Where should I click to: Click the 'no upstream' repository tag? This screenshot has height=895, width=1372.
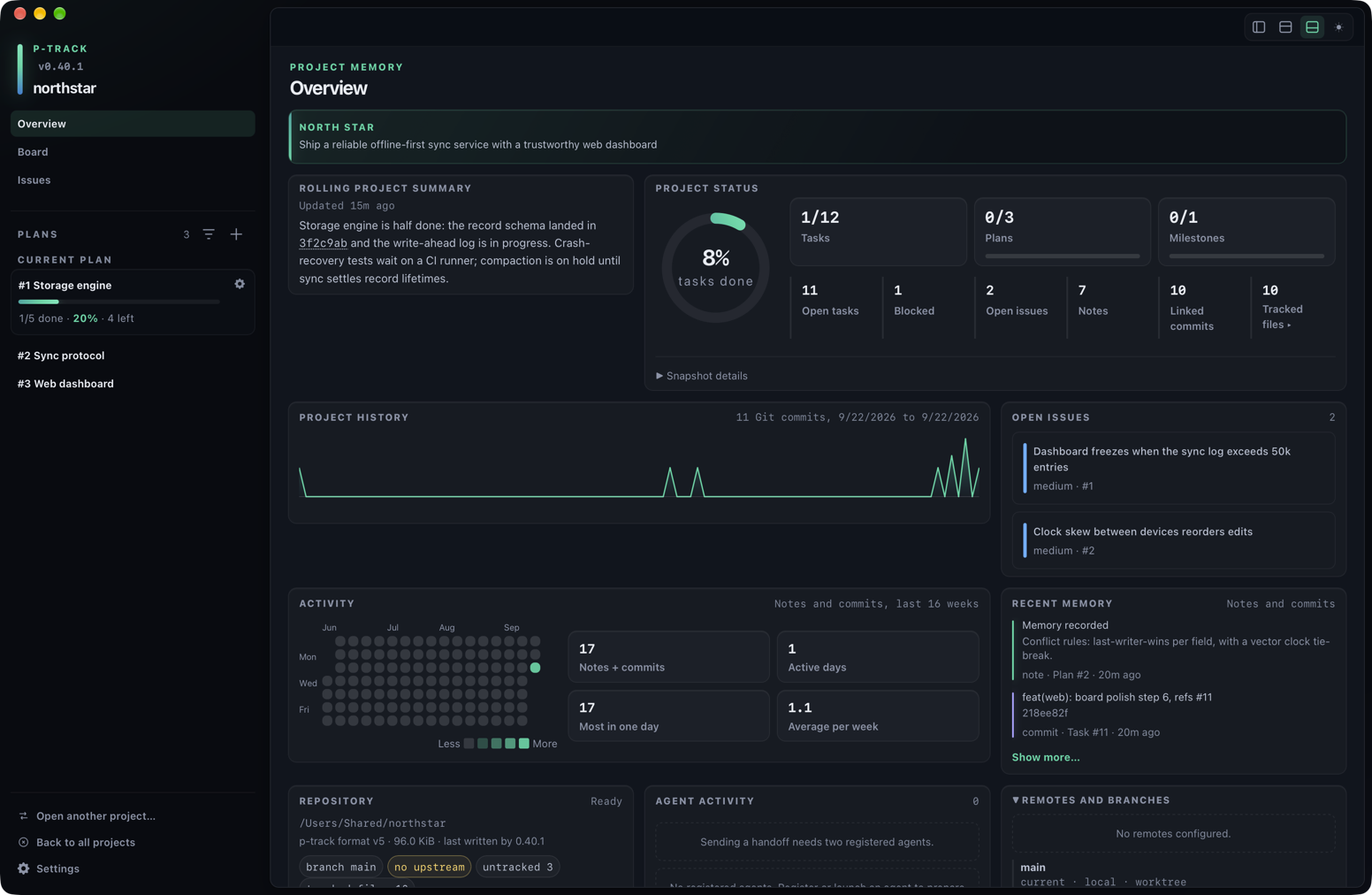(429, 868)
